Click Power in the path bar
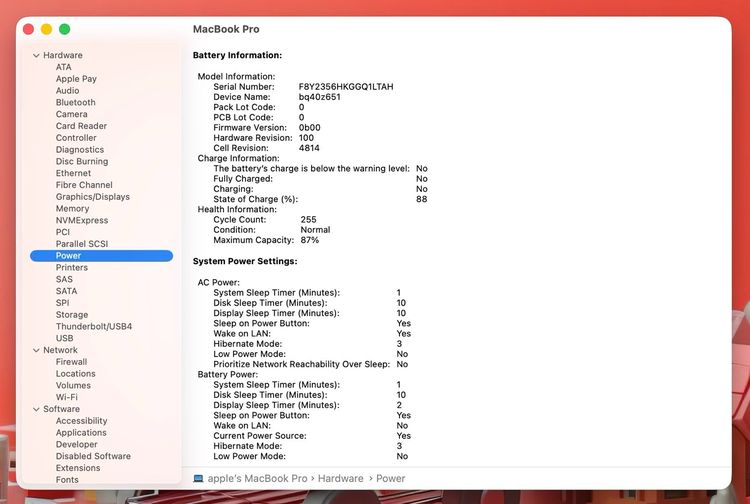Viewport: 750px width, 504px height. [390, 479]
